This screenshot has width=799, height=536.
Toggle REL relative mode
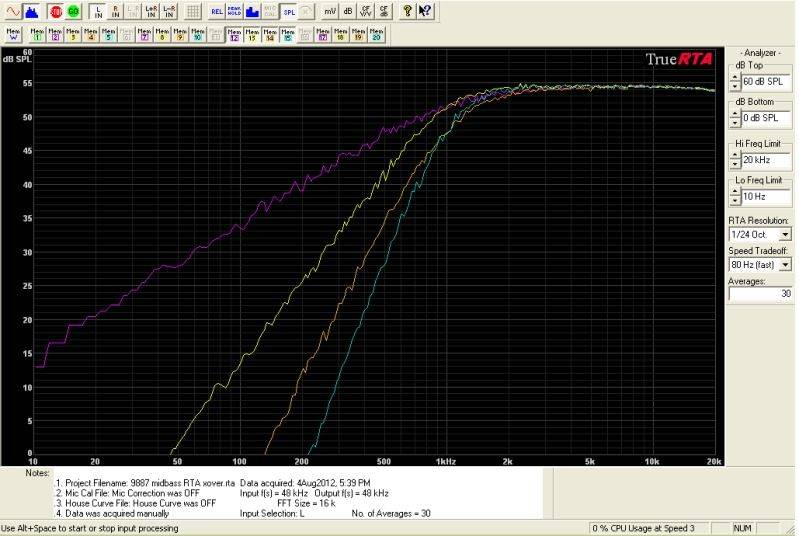(x=217, y=11)
